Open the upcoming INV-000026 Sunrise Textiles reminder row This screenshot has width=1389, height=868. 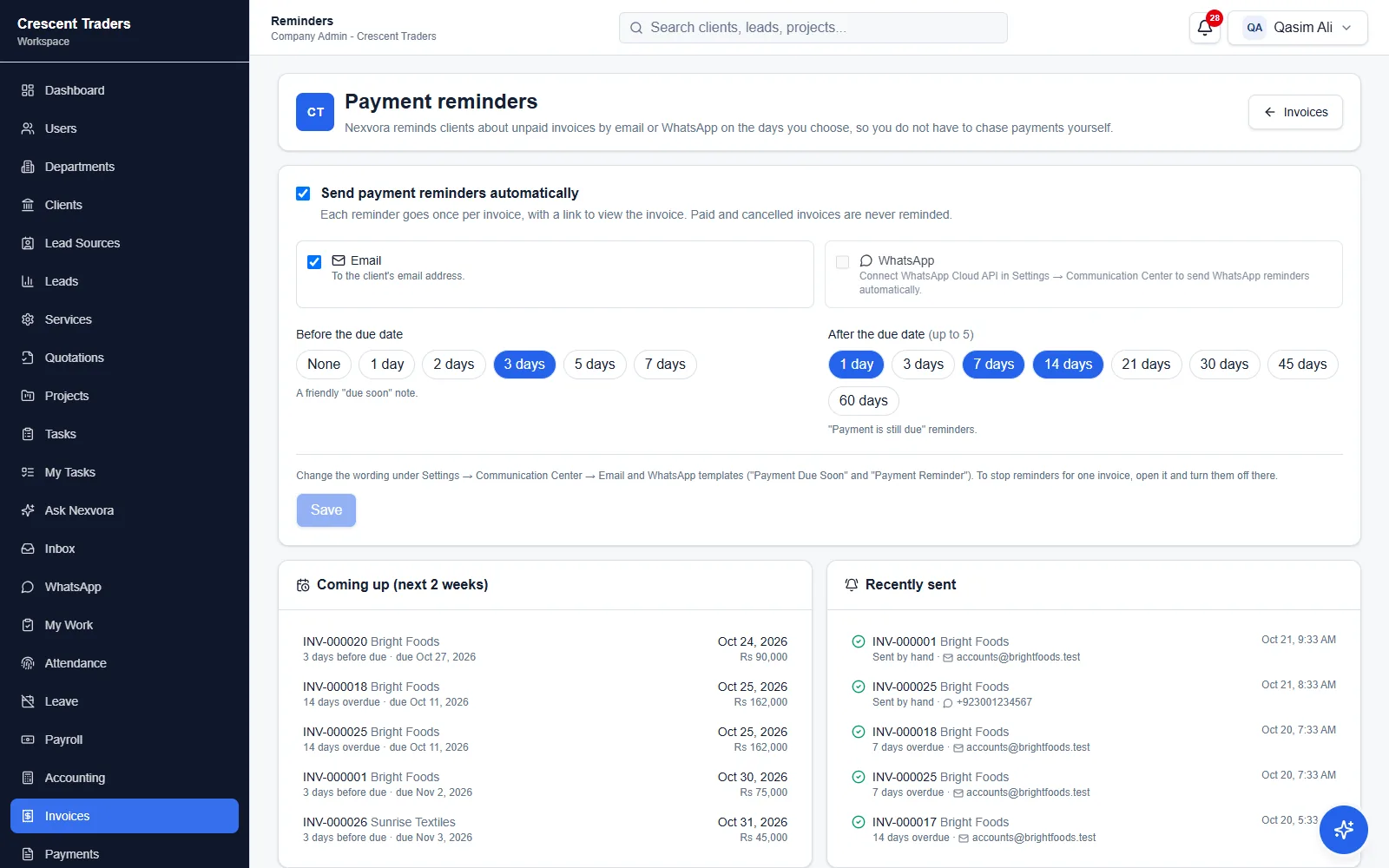[545, 830]
